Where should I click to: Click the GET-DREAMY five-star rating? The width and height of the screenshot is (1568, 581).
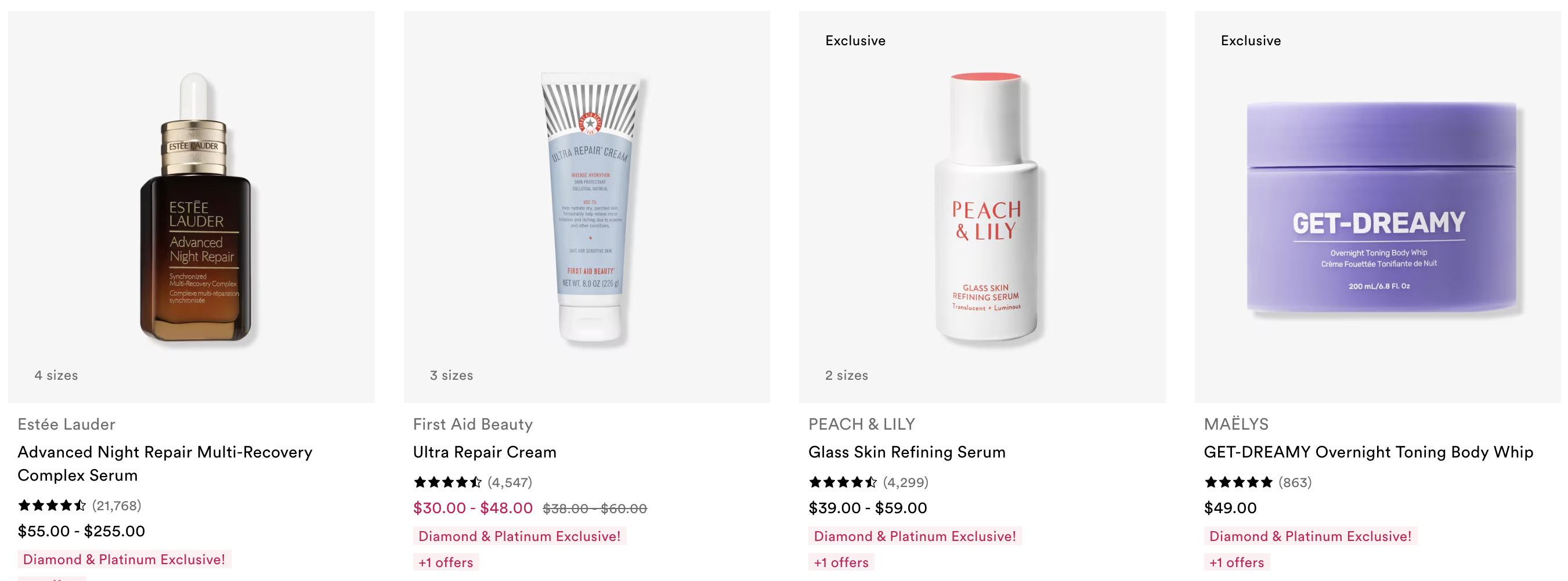tap(1238, 482)
